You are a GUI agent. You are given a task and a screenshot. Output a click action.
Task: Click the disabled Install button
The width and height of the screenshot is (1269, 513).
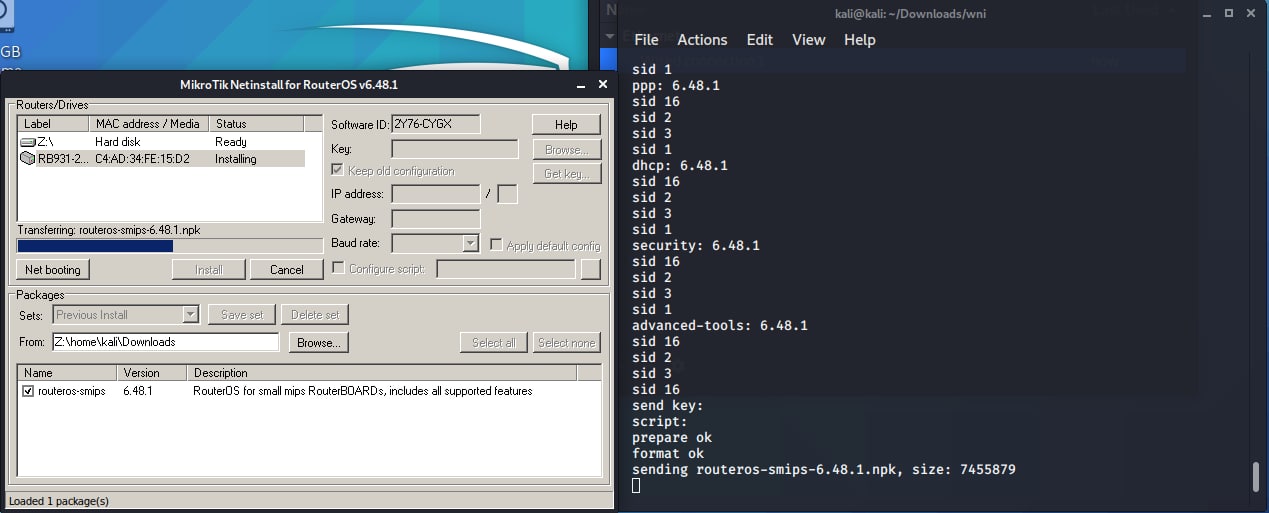(209, 270)
